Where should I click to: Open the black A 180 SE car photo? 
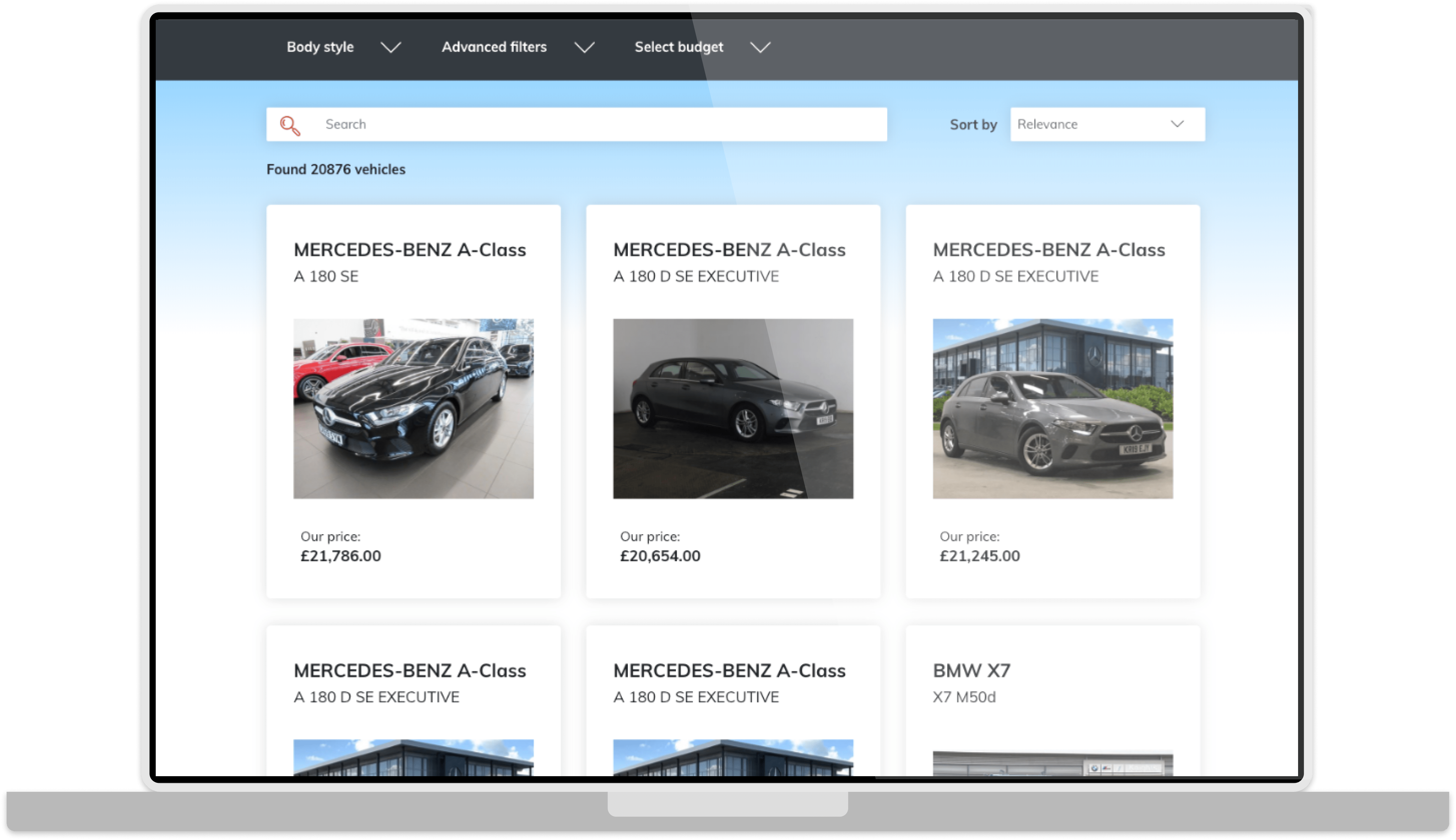(413, 408)
